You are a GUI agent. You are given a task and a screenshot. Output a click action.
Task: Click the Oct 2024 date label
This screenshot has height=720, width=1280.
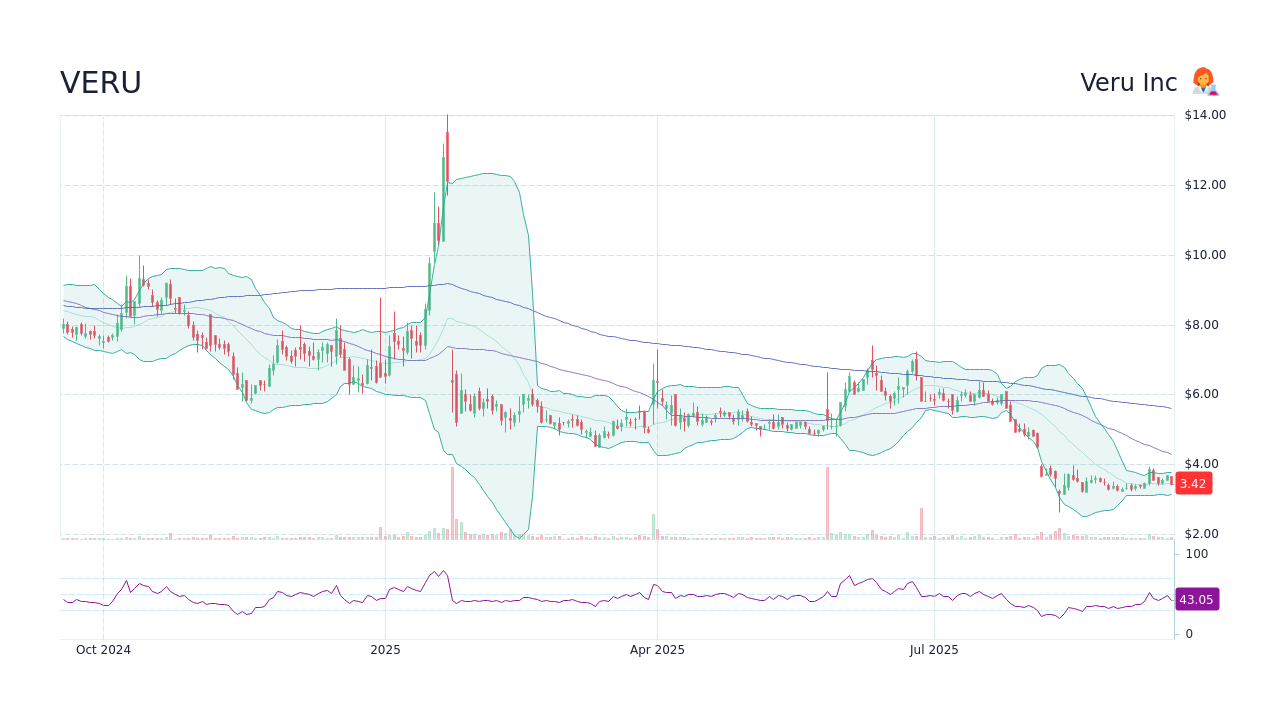[x=103, y=649]
